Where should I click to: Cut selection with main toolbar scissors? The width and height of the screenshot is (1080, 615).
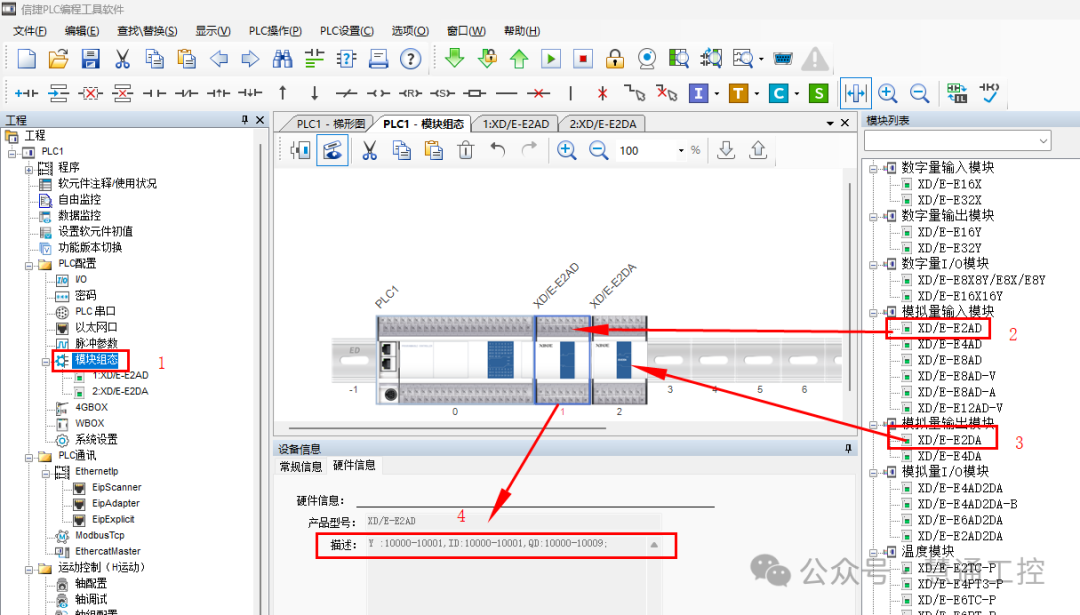(122, 59)
